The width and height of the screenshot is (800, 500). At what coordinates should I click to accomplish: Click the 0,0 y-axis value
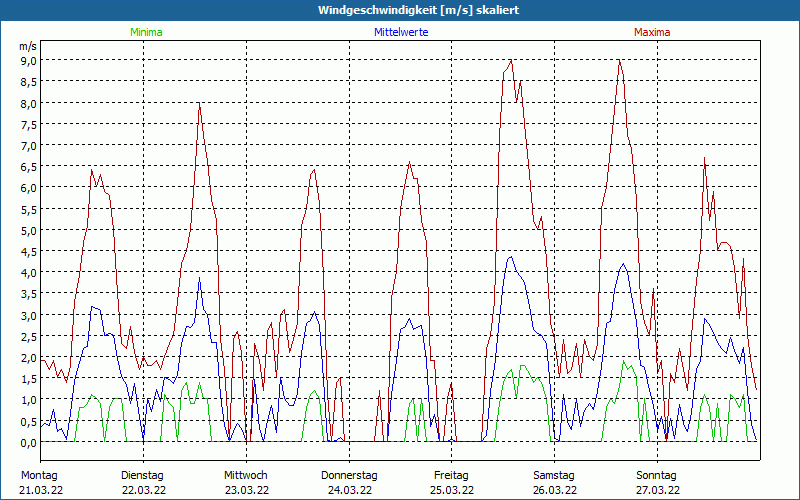(28, 443)
